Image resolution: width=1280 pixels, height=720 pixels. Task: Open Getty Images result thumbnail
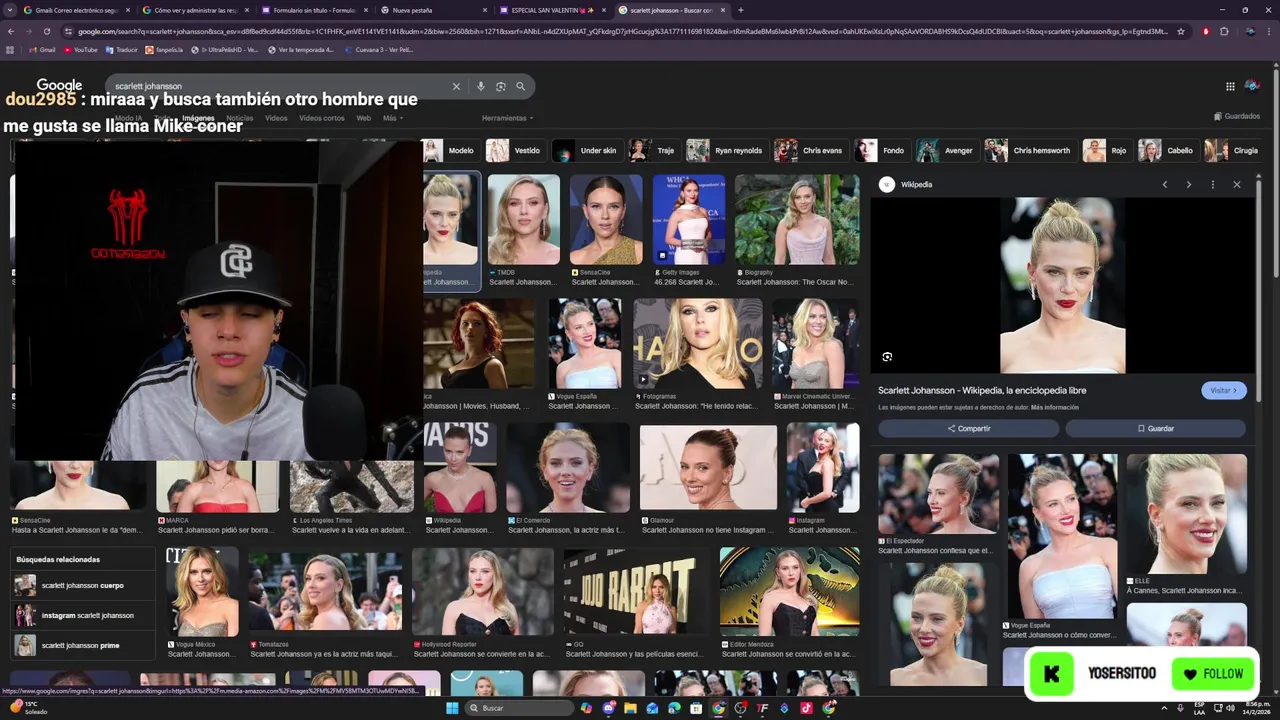(x=689, y=219)
